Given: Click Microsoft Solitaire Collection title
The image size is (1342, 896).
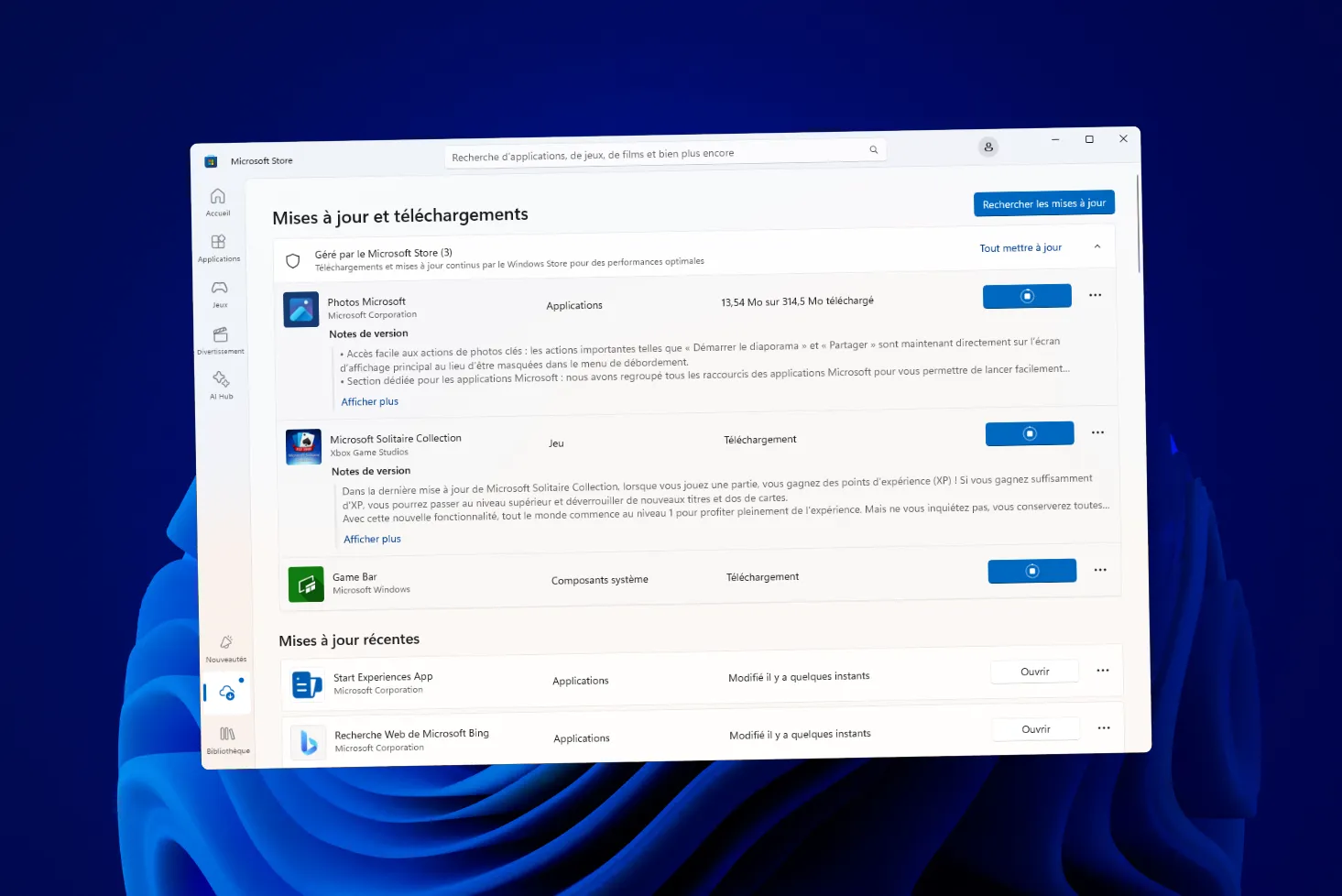Looking at the screenshot, I should pyautogui.click(x=396, y=439).
